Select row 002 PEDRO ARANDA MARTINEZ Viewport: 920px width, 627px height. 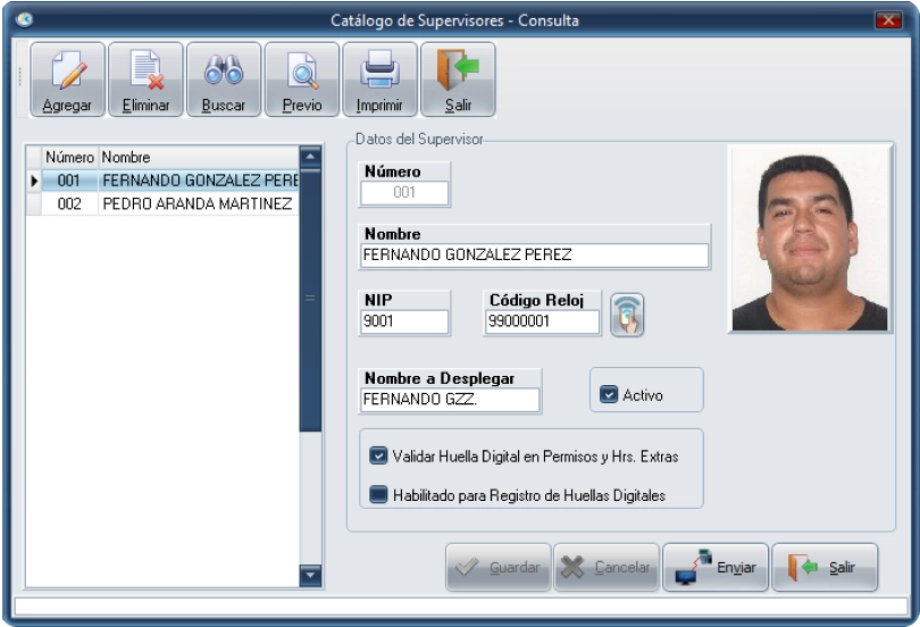pos(195,204)
